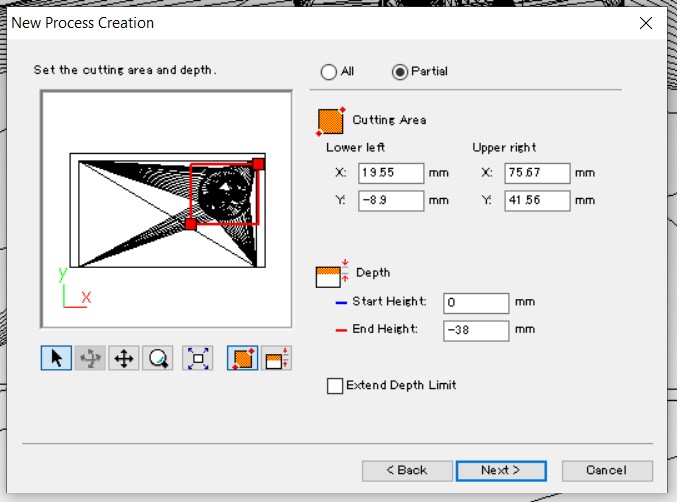Click the Upper right X field
Viewport: 677px width, 502px height.
537,173
